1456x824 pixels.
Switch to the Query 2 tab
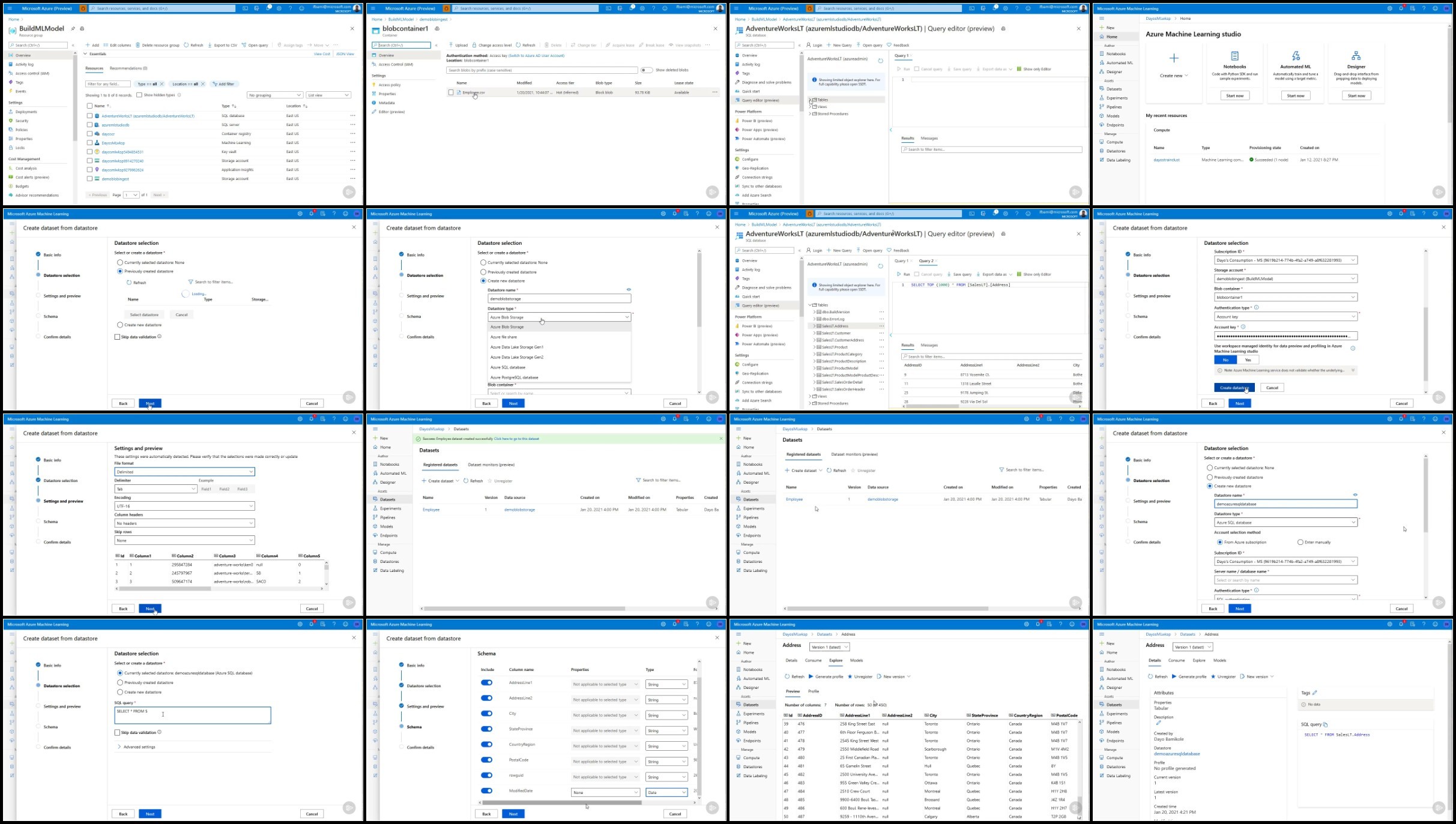[x=926, y=261]
